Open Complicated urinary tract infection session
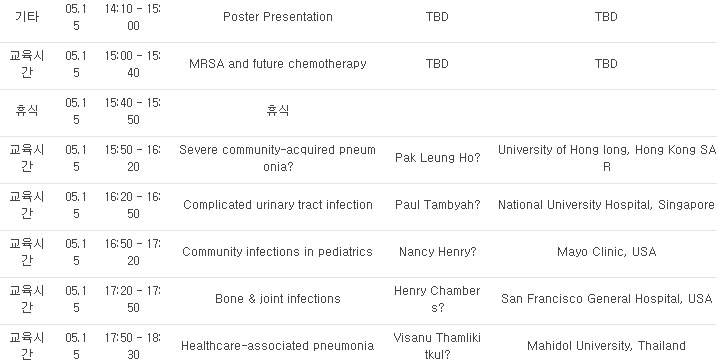 (278, 205)
